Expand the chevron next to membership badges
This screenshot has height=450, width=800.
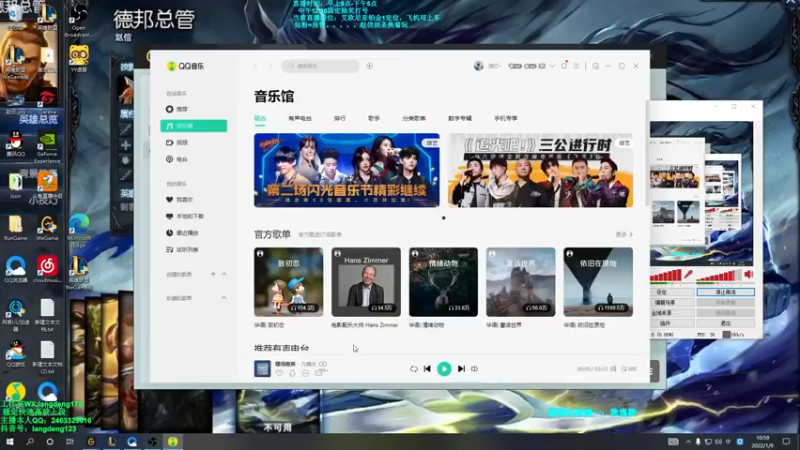(x=552, y=66)
